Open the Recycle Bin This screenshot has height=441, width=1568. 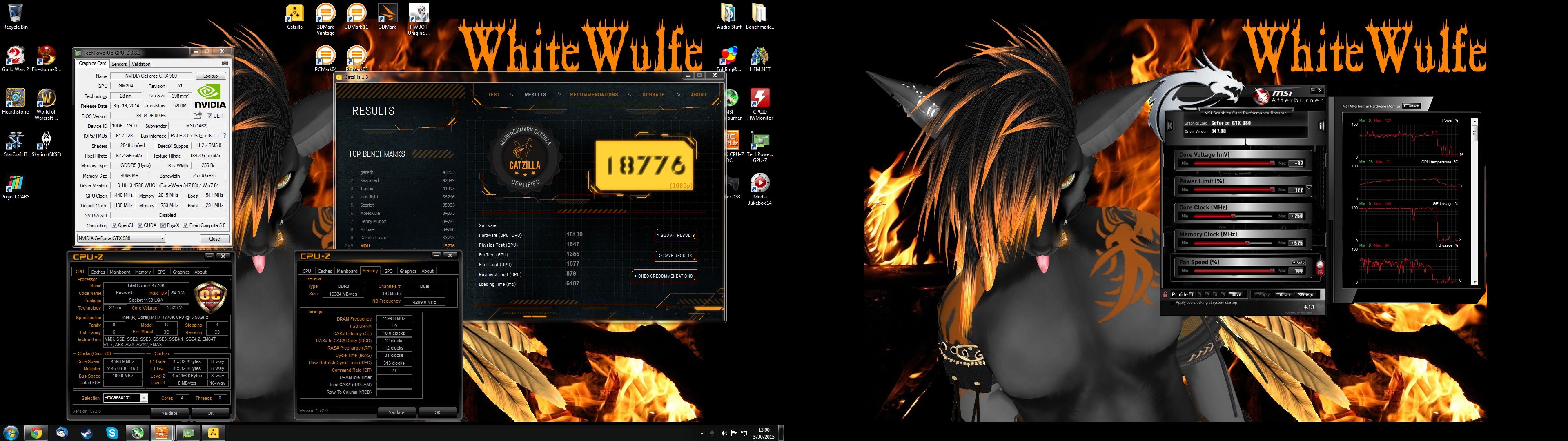pyautogui.click(x=15, y=16)
